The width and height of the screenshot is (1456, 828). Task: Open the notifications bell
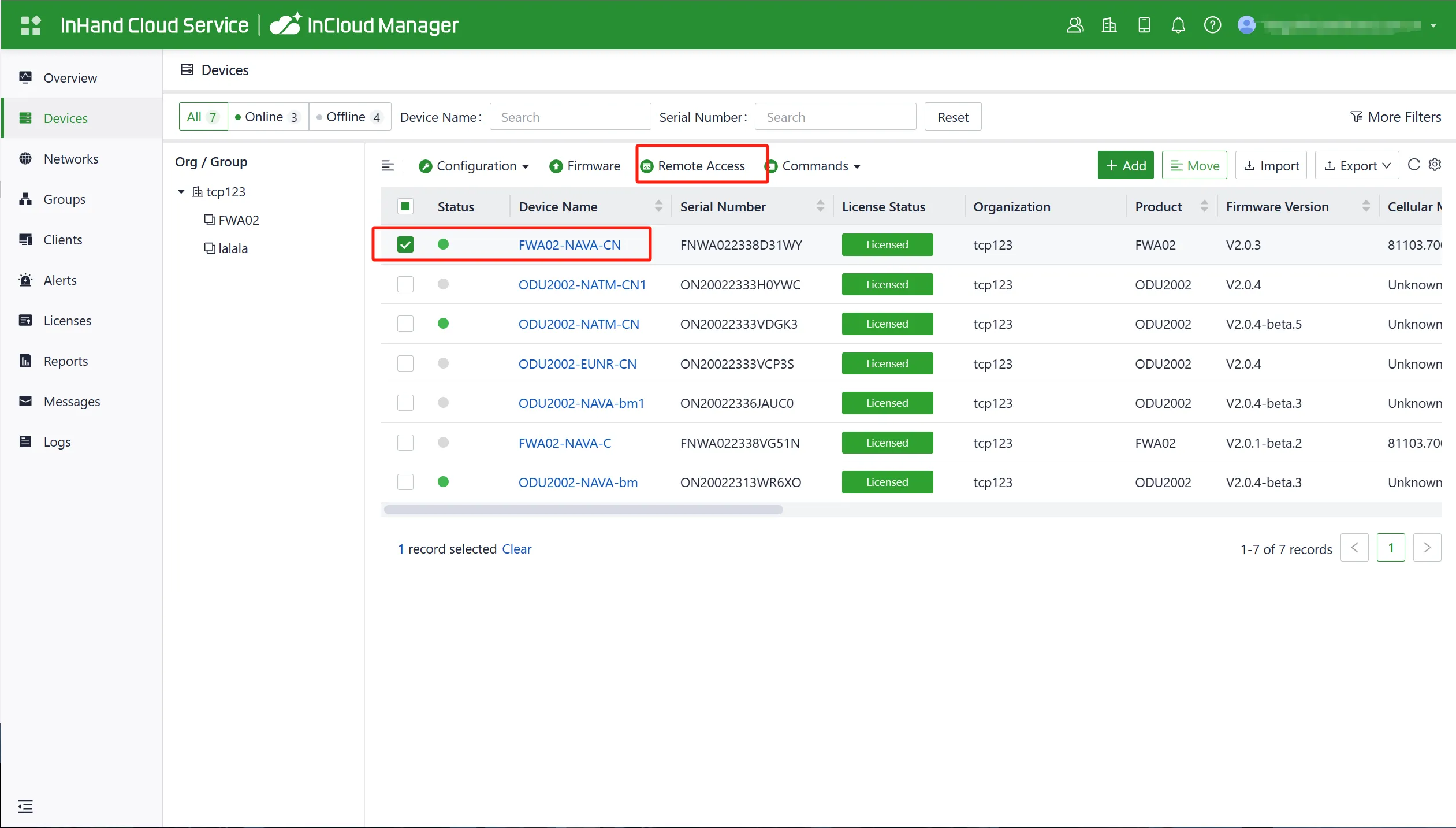click(x=1178, y=25)
